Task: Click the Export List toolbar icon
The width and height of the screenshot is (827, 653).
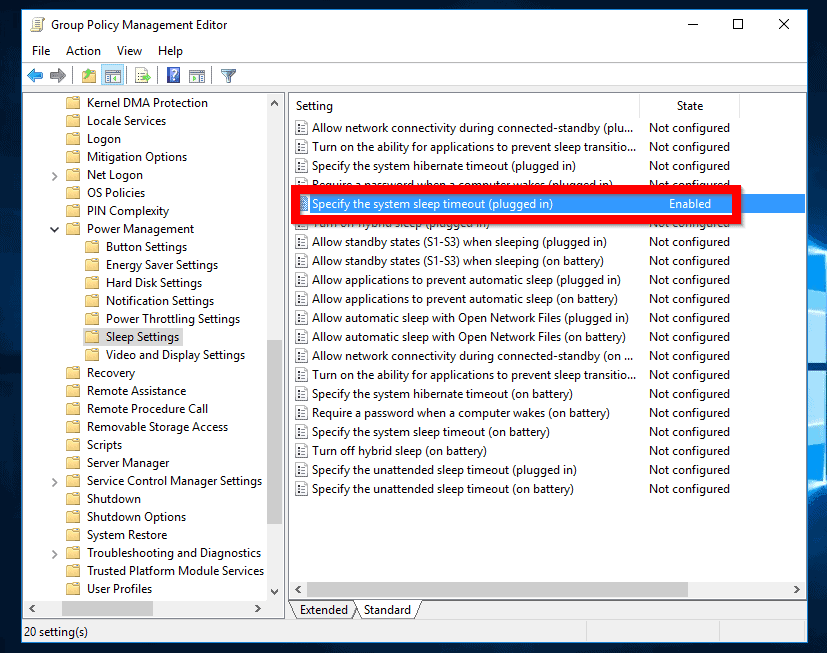Action: click(142, 76)
